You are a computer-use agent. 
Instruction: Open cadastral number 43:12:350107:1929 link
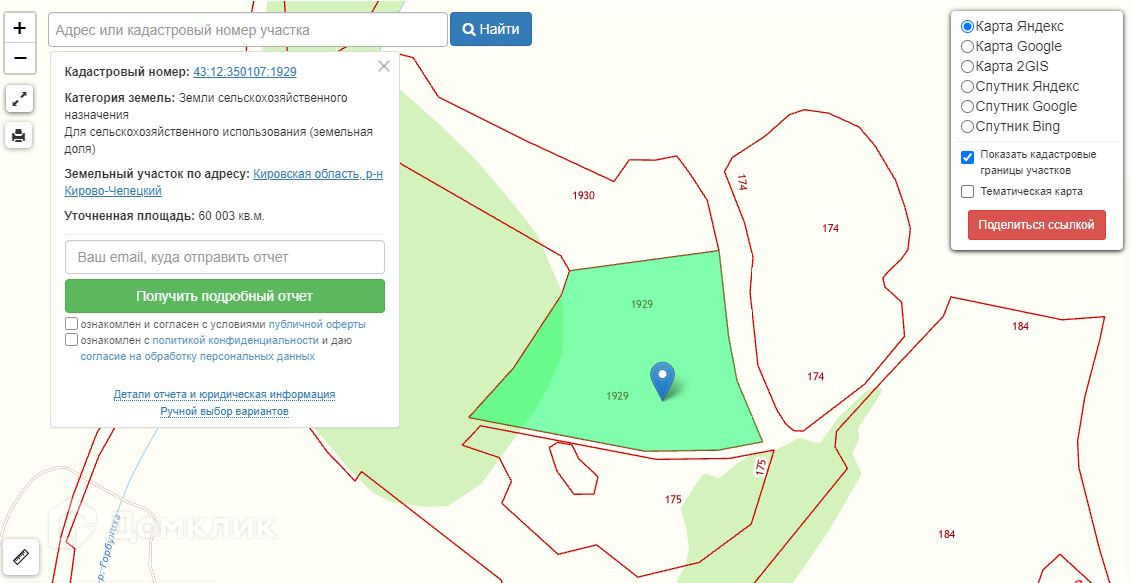click(245, 72)
